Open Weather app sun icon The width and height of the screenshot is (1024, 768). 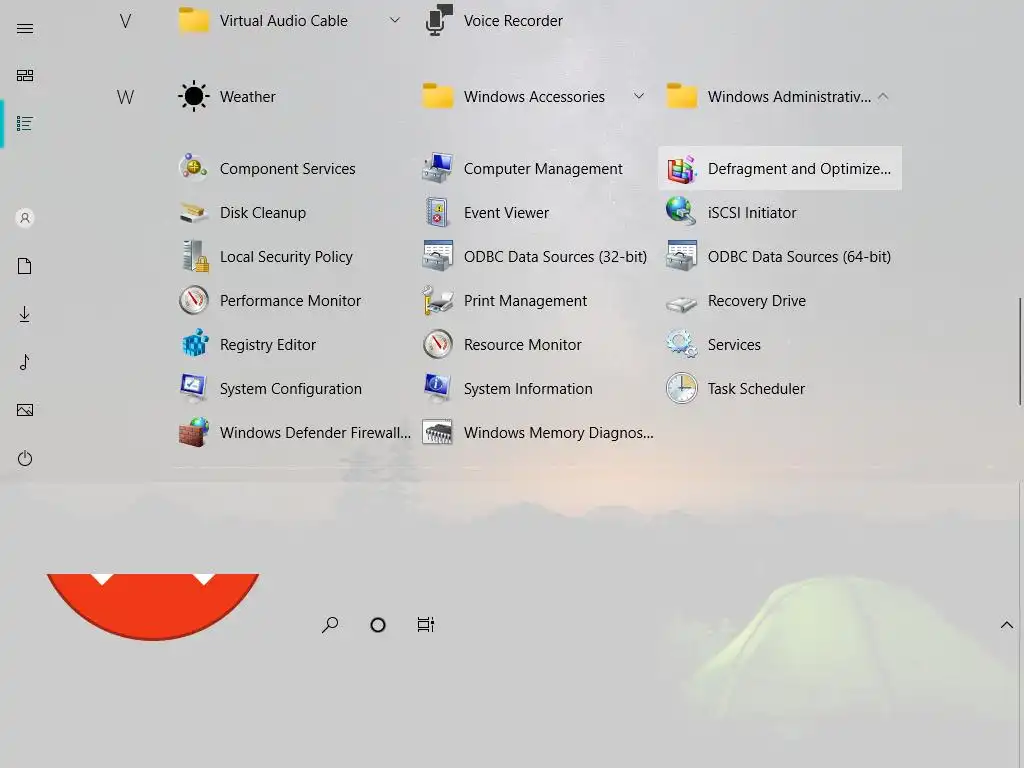[x=193, y=97]
